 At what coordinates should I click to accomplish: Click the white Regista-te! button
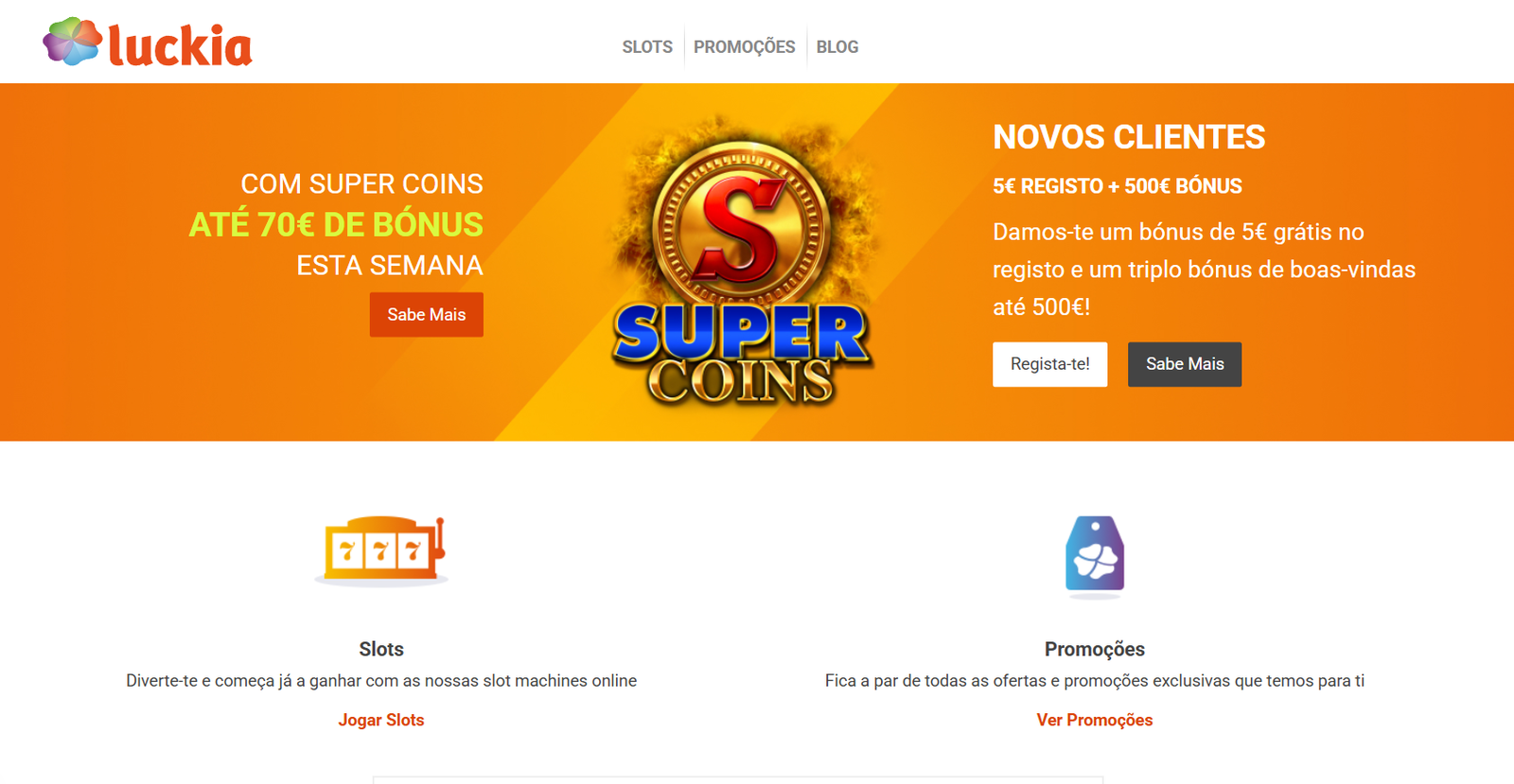coord(1050,364)
